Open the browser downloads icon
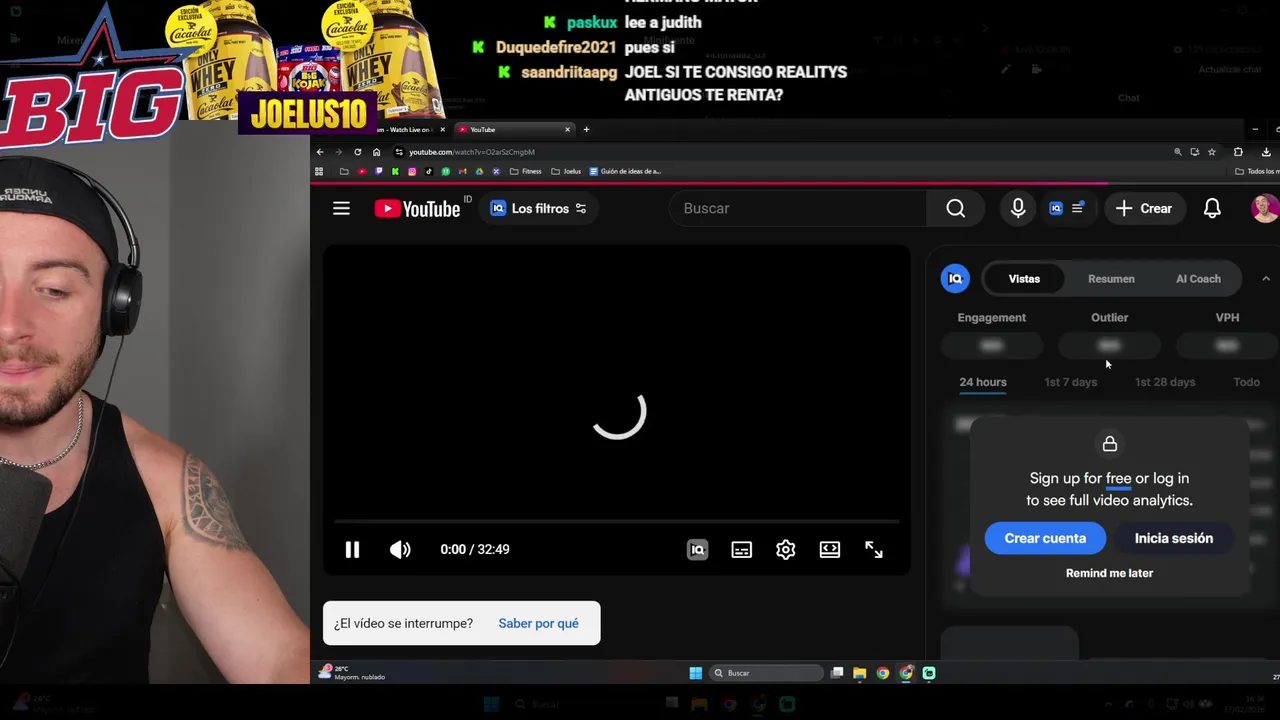 tap(1266, 152)
